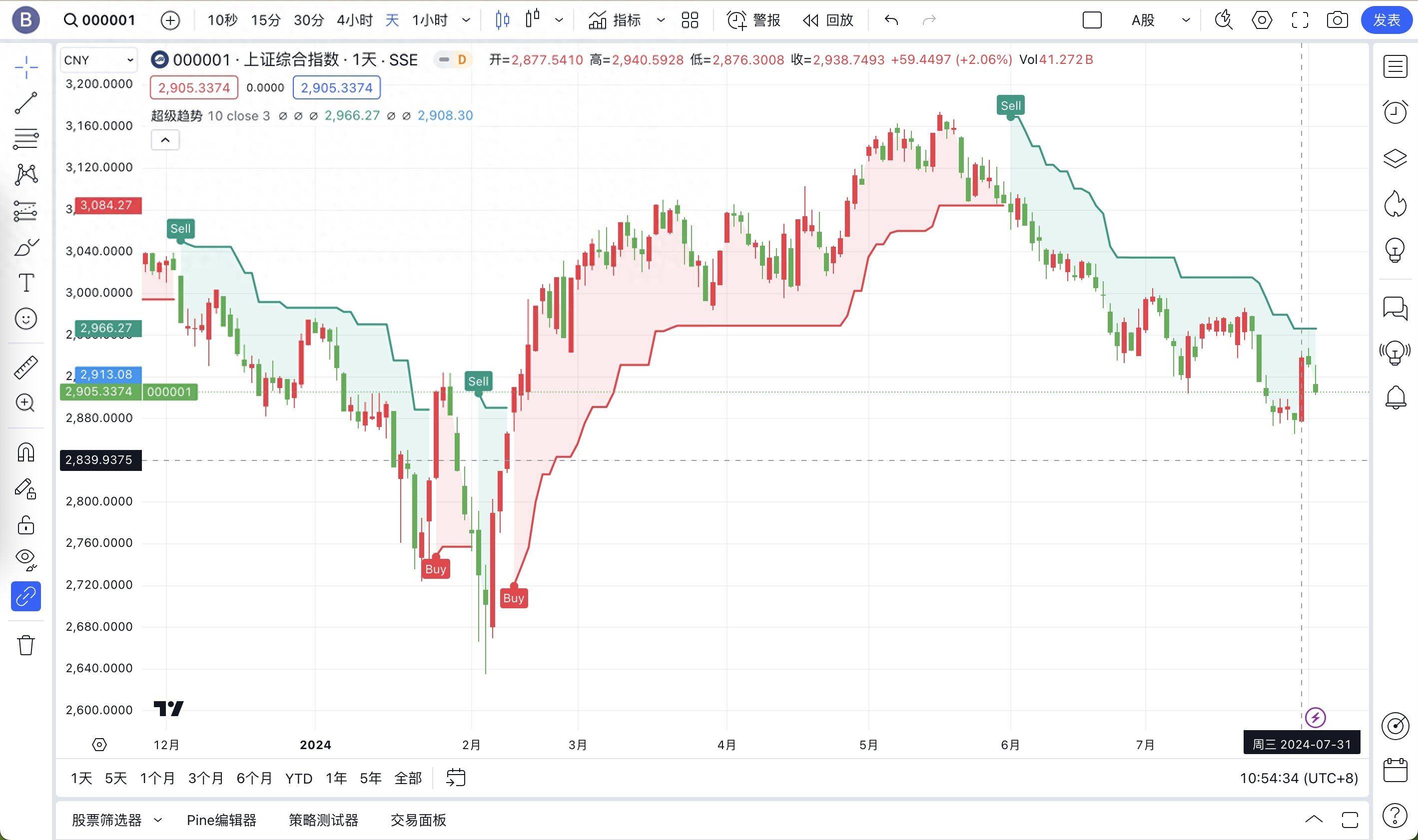Open the target radar icon panel

[1395, 726]
